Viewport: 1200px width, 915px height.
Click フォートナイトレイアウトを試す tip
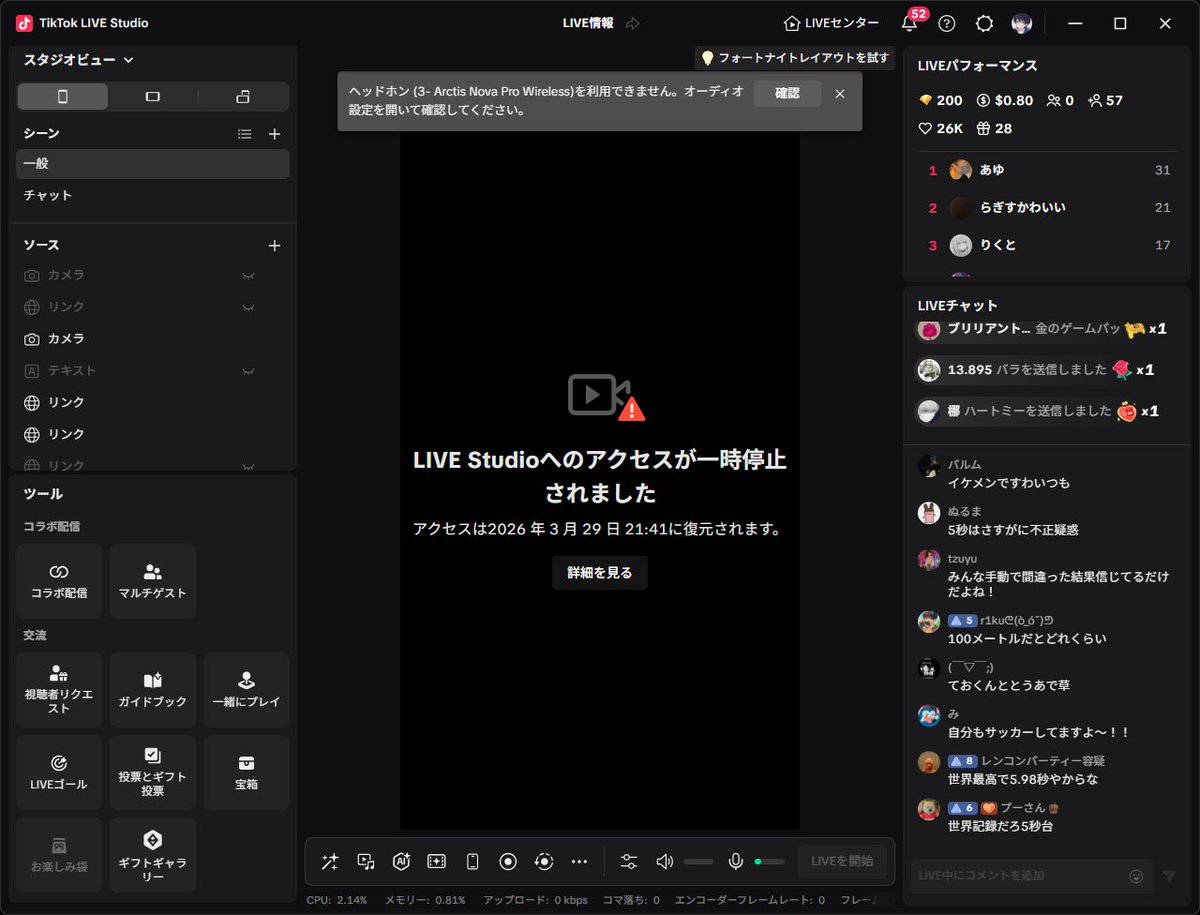click(x=795, y=58)
